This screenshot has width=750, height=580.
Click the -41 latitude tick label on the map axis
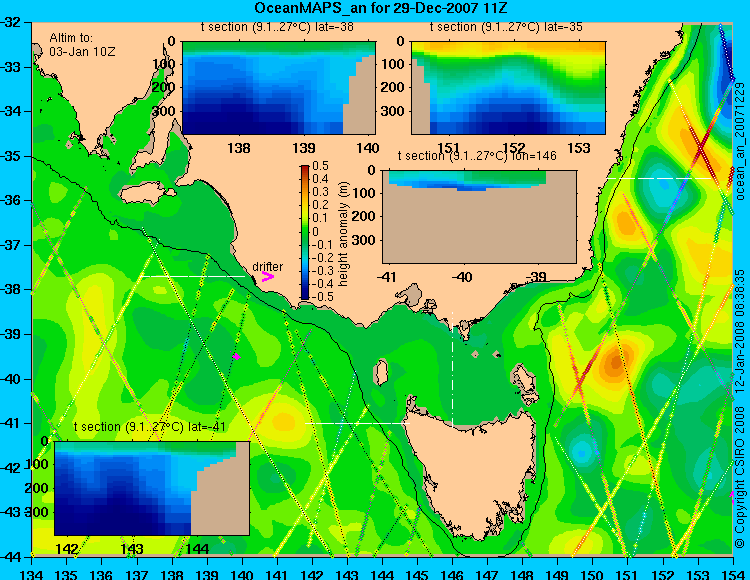click(11, 423)
